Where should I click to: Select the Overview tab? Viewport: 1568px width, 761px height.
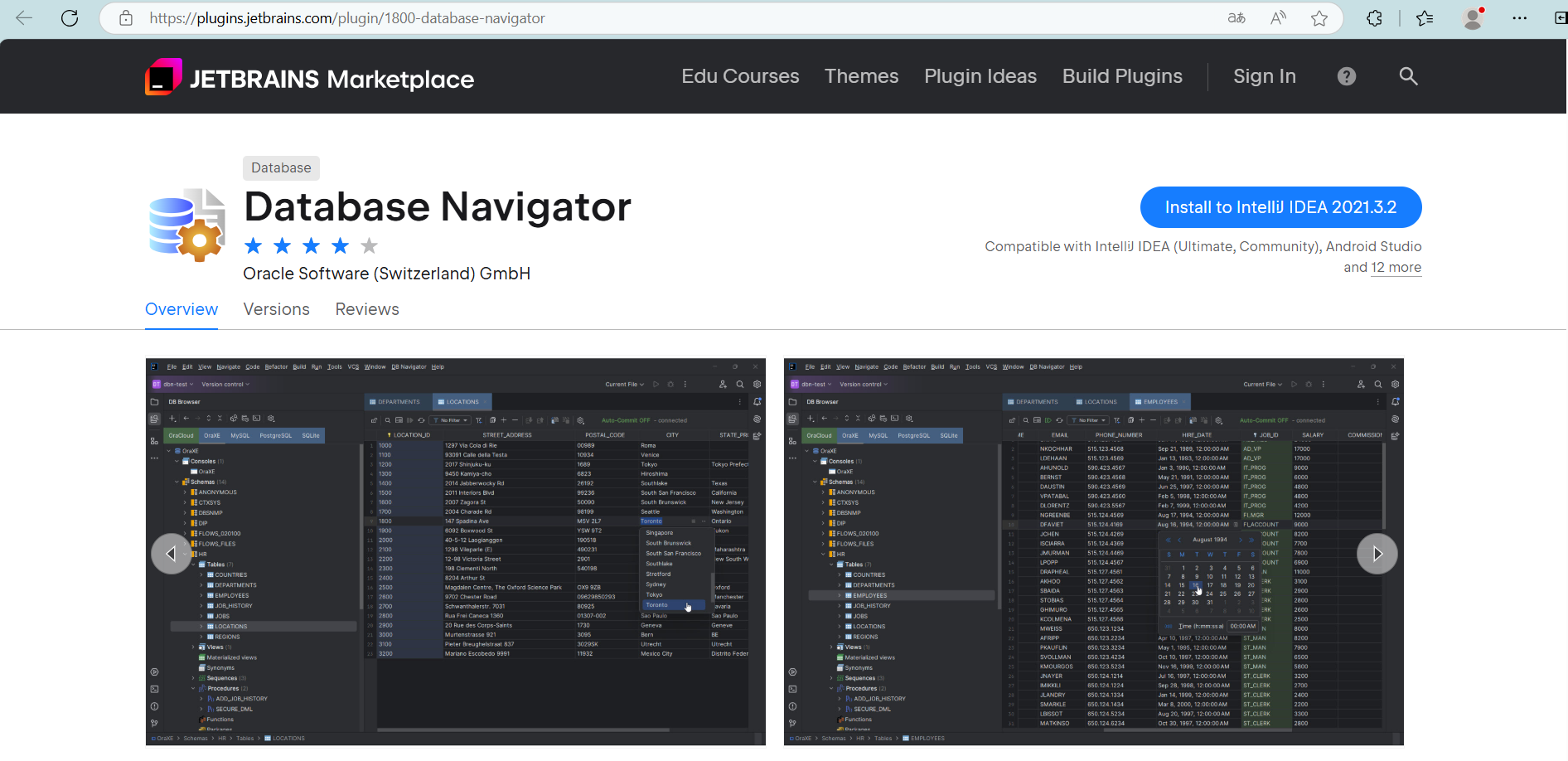181,309
